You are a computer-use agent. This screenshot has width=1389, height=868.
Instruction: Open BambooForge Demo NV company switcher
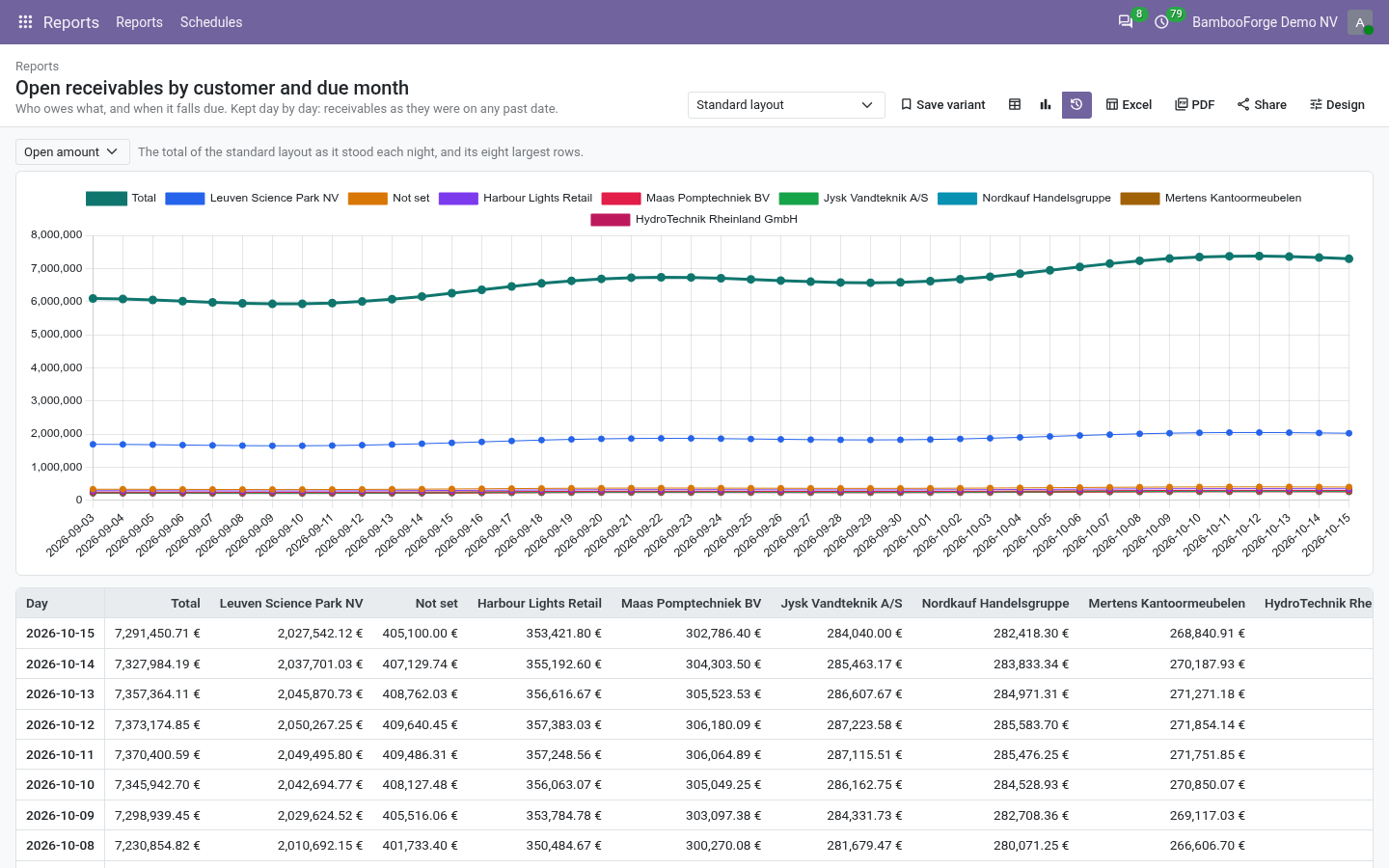[x=1265, y=22]
